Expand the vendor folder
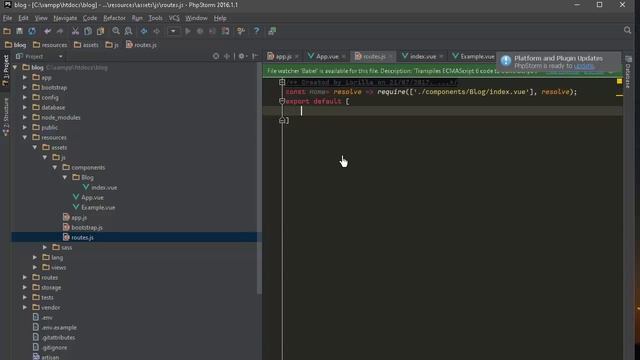 coord(25,307)
